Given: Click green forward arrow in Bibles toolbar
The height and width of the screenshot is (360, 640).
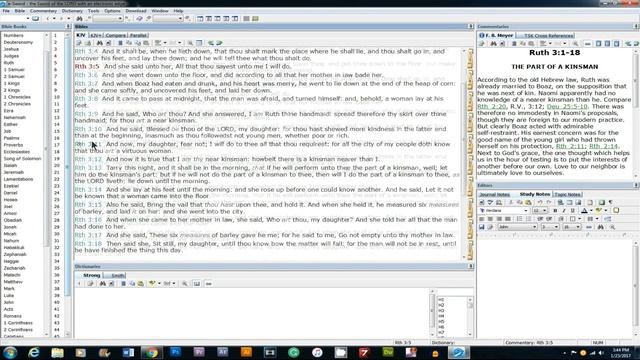Looking at the screenshot, I should [x=219, y=43].
